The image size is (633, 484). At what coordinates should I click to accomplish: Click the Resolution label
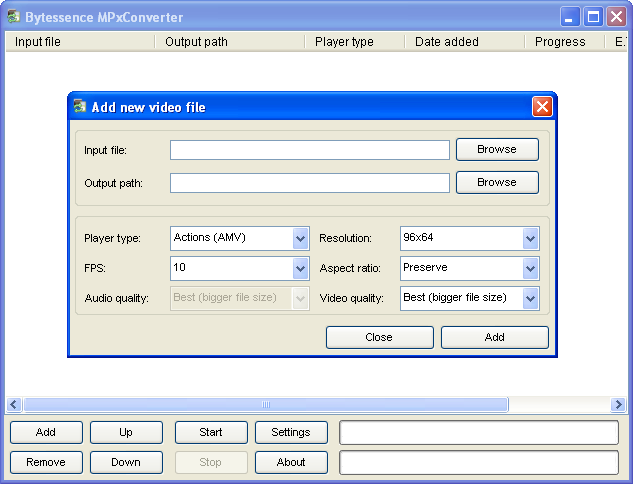coord(345,238)
